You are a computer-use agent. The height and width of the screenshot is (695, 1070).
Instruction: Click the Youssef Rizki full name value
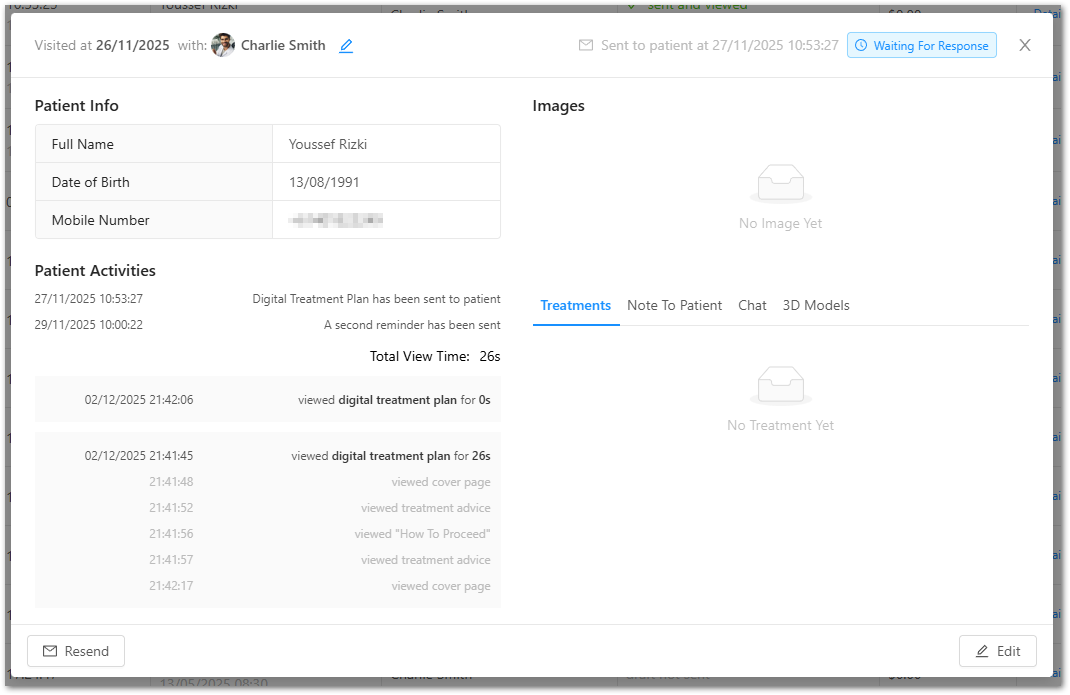click(x=328, y=144)
